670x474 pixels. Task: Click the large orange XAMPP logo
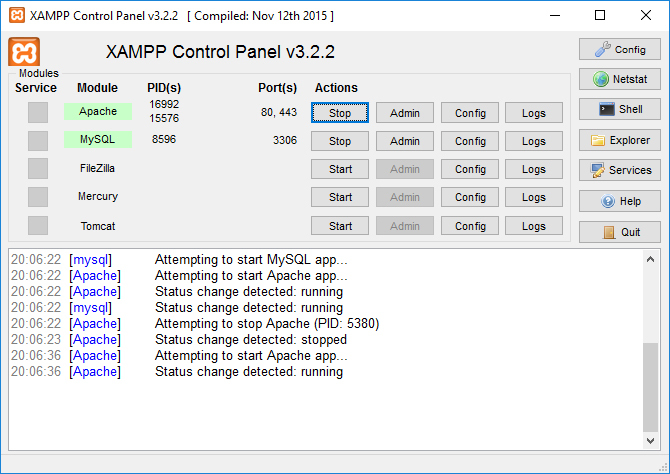click(x=24, y=52)
